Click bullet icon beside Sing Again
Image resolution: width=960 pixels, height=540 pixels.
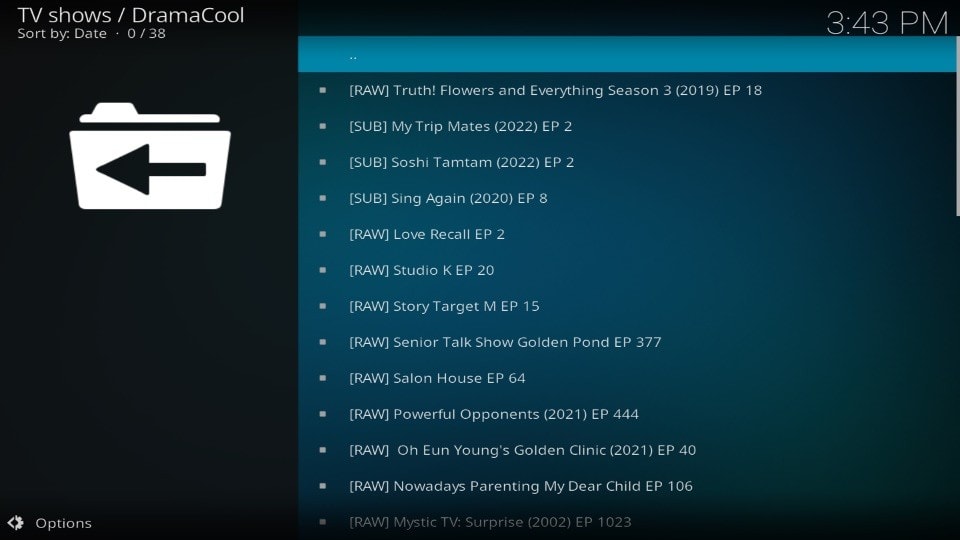click(323, 198)
